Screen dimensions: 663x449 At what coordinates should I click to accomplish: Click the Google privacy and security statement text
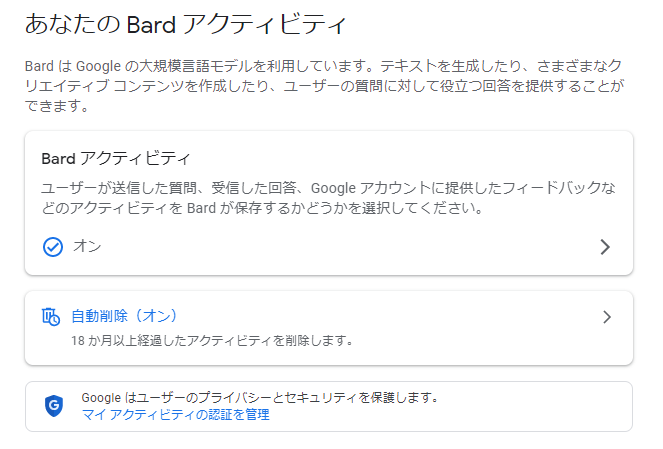point(260,397)
